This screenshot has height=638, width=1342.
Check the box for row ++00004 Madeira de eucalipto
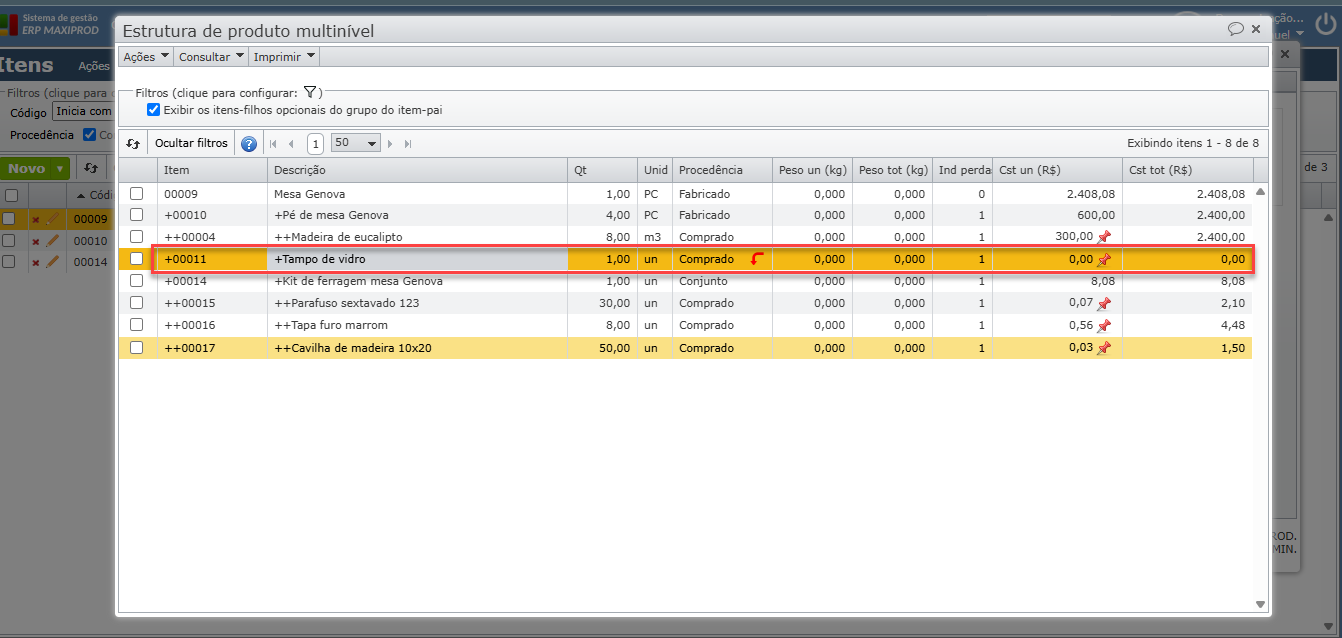(x=137, y=237)
